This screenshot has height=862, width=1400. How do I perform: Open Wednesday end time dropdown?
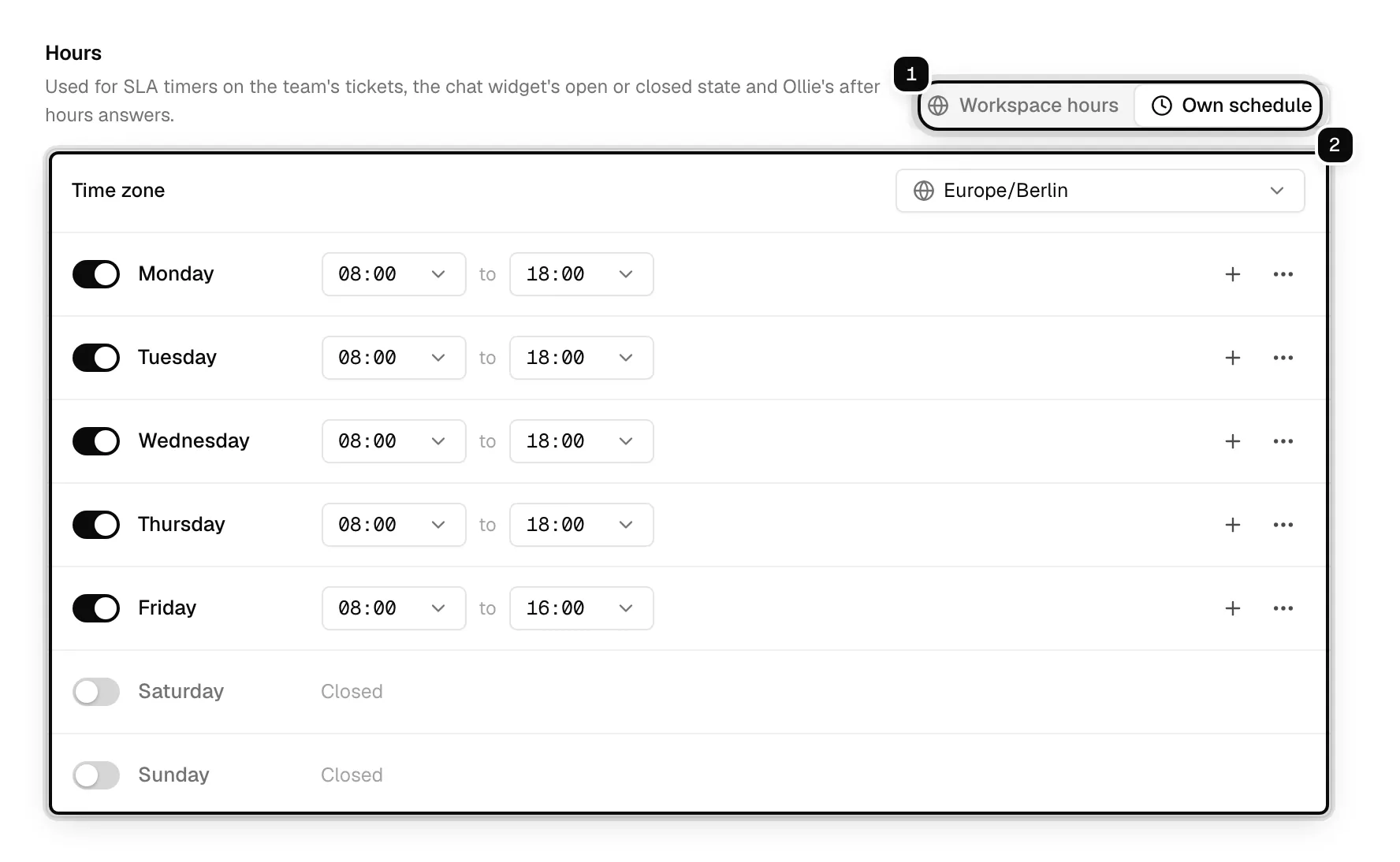[x=582, y=441]
